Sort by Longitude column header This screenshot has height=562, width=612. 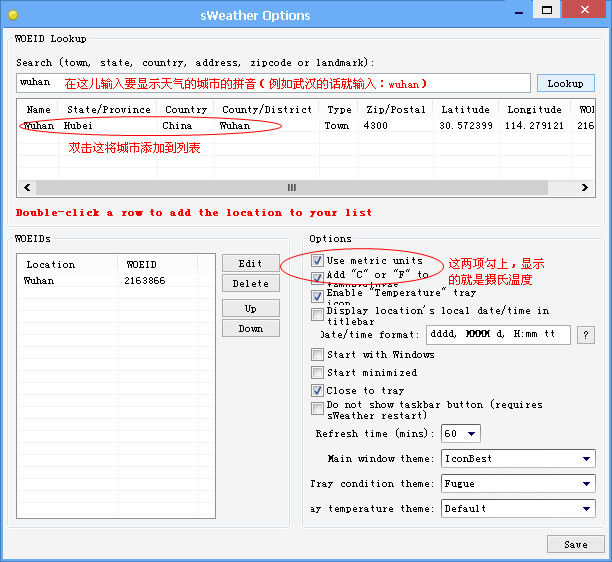[535, 109]
